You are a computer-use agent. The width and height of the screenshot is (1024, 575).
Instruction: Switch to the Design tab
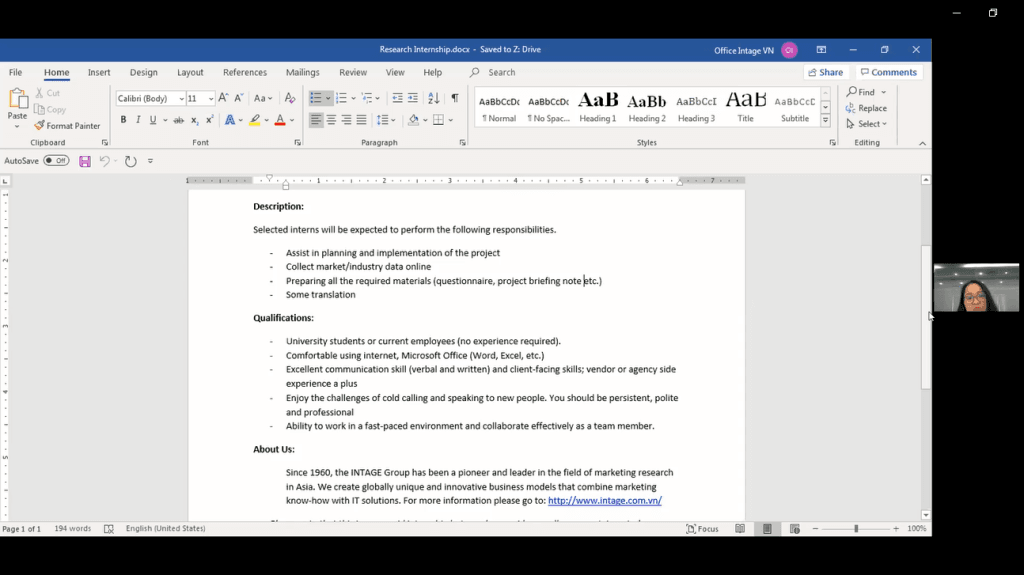click(144, 72)
